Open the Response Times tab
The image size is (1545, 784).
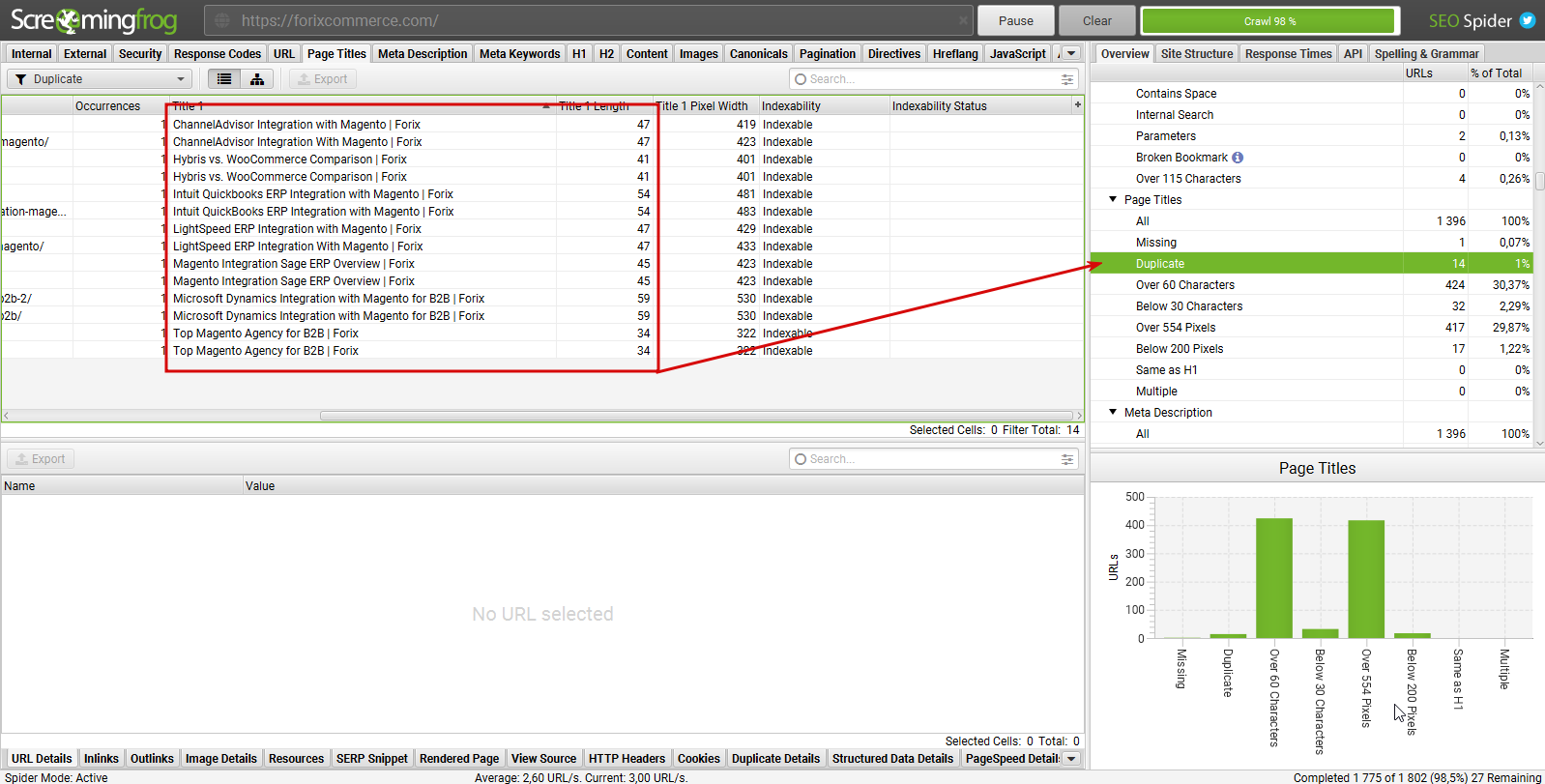pos(1289,54)
